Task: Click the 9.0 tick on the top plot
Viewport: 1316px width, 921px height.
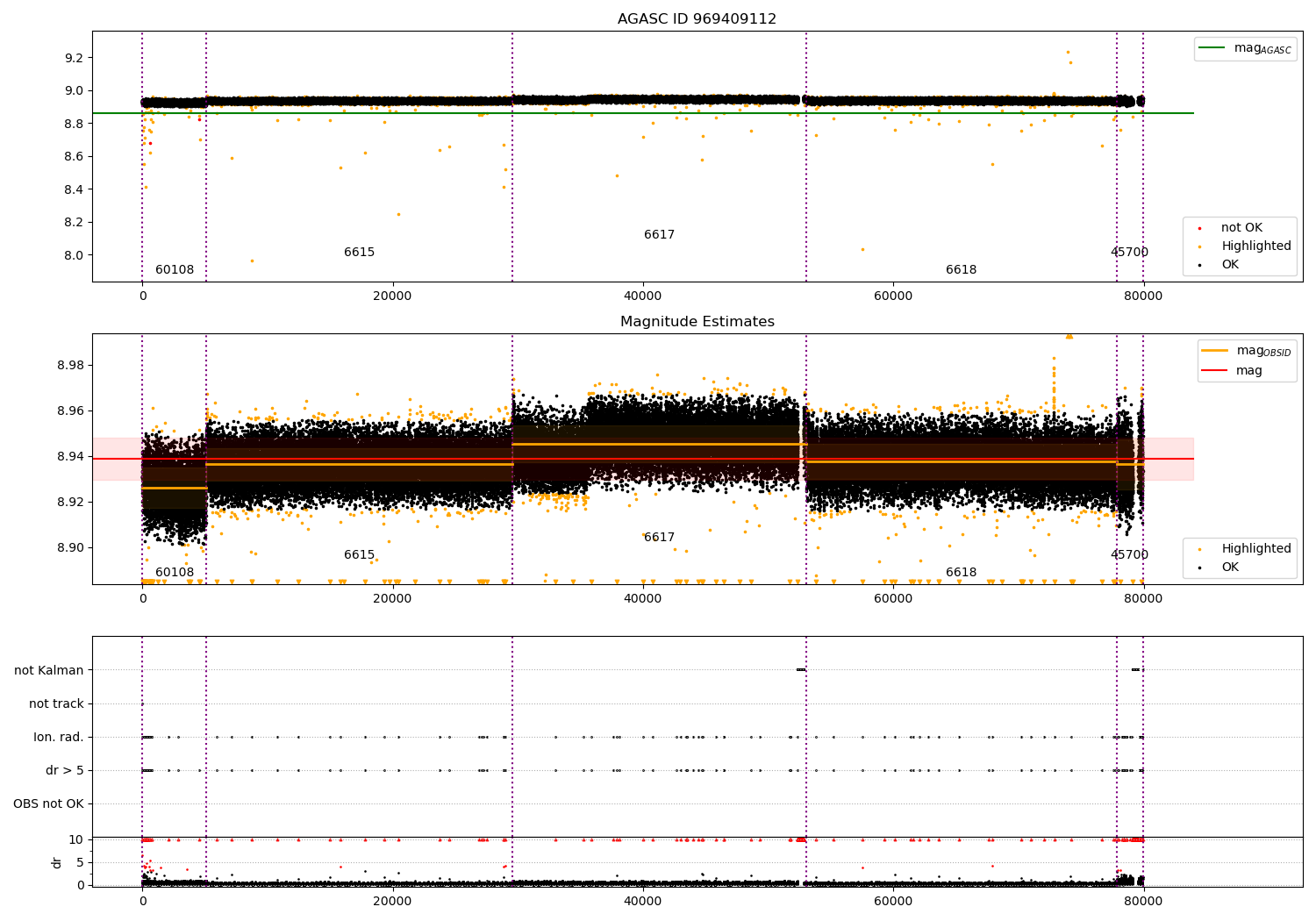Action: coord(74,90)
